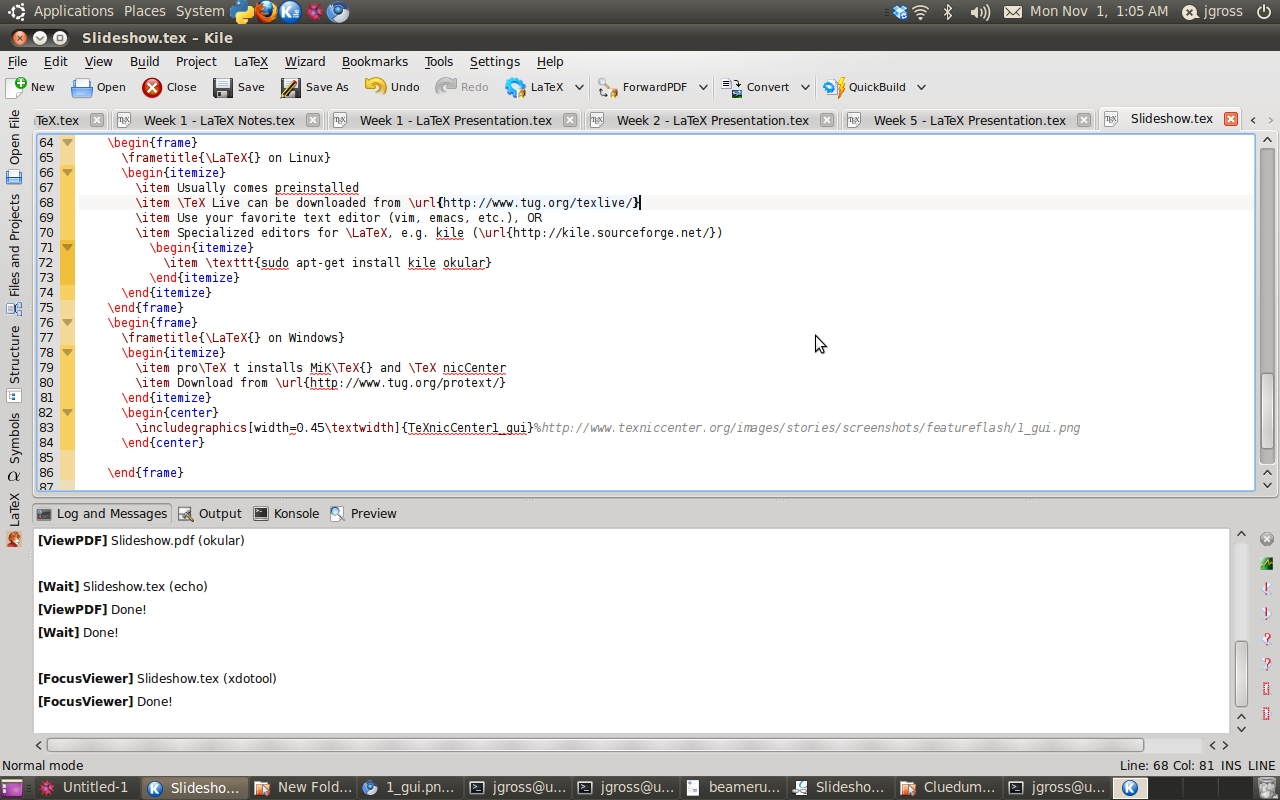Toggle INS insert mode in status bar
This screenshot has height=800, width=1280.
(1230, 765)
